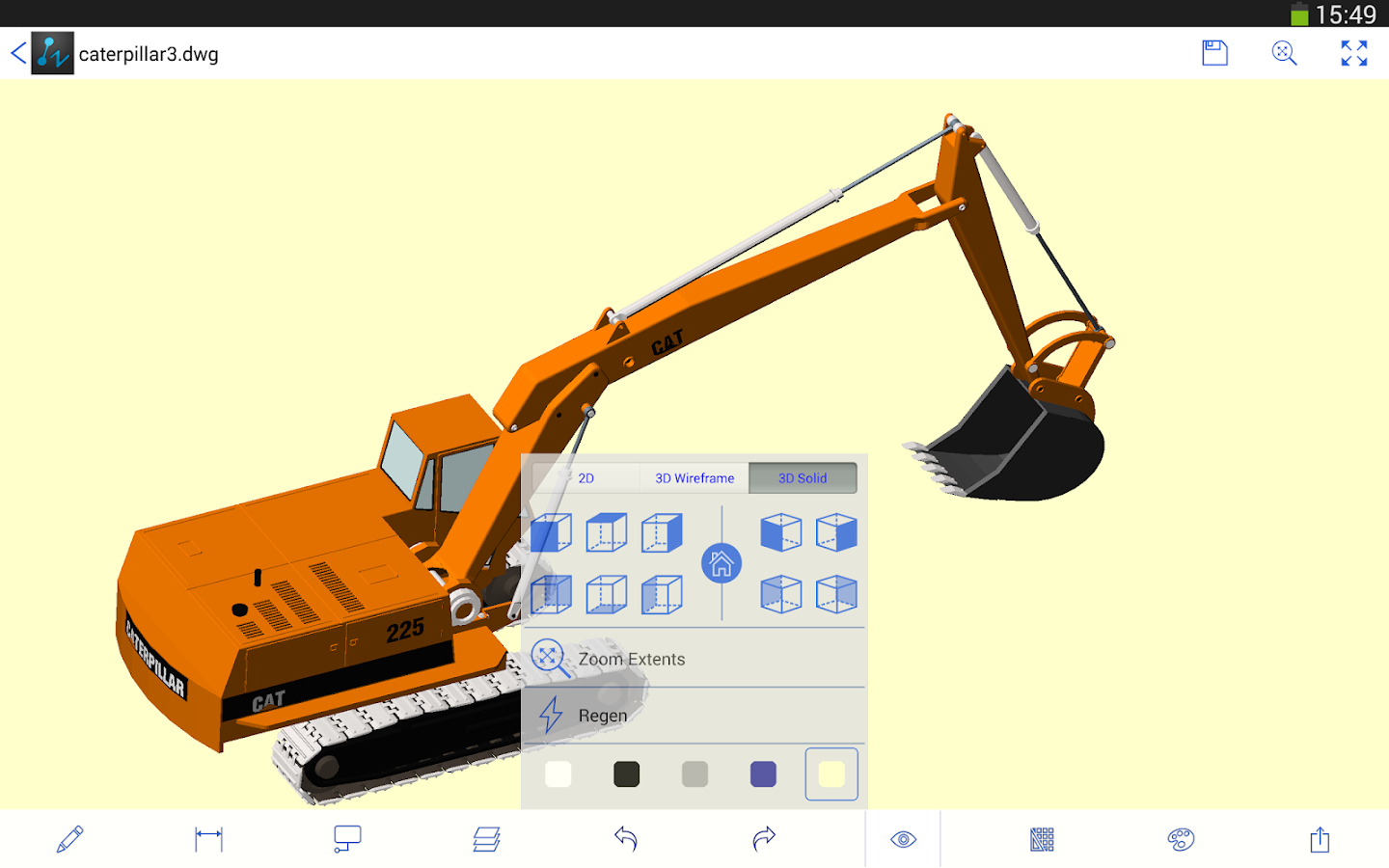Select isometric cube with solid left face
Image resolution: width=1389 pixels, height=868 pixels.
(781, 532)
